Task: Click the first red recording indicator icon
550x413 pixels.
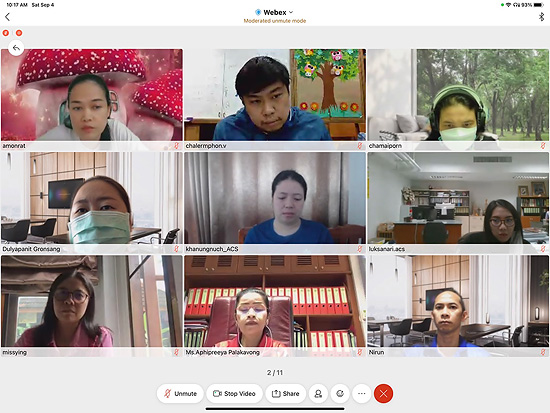Action: click(6, 33)
